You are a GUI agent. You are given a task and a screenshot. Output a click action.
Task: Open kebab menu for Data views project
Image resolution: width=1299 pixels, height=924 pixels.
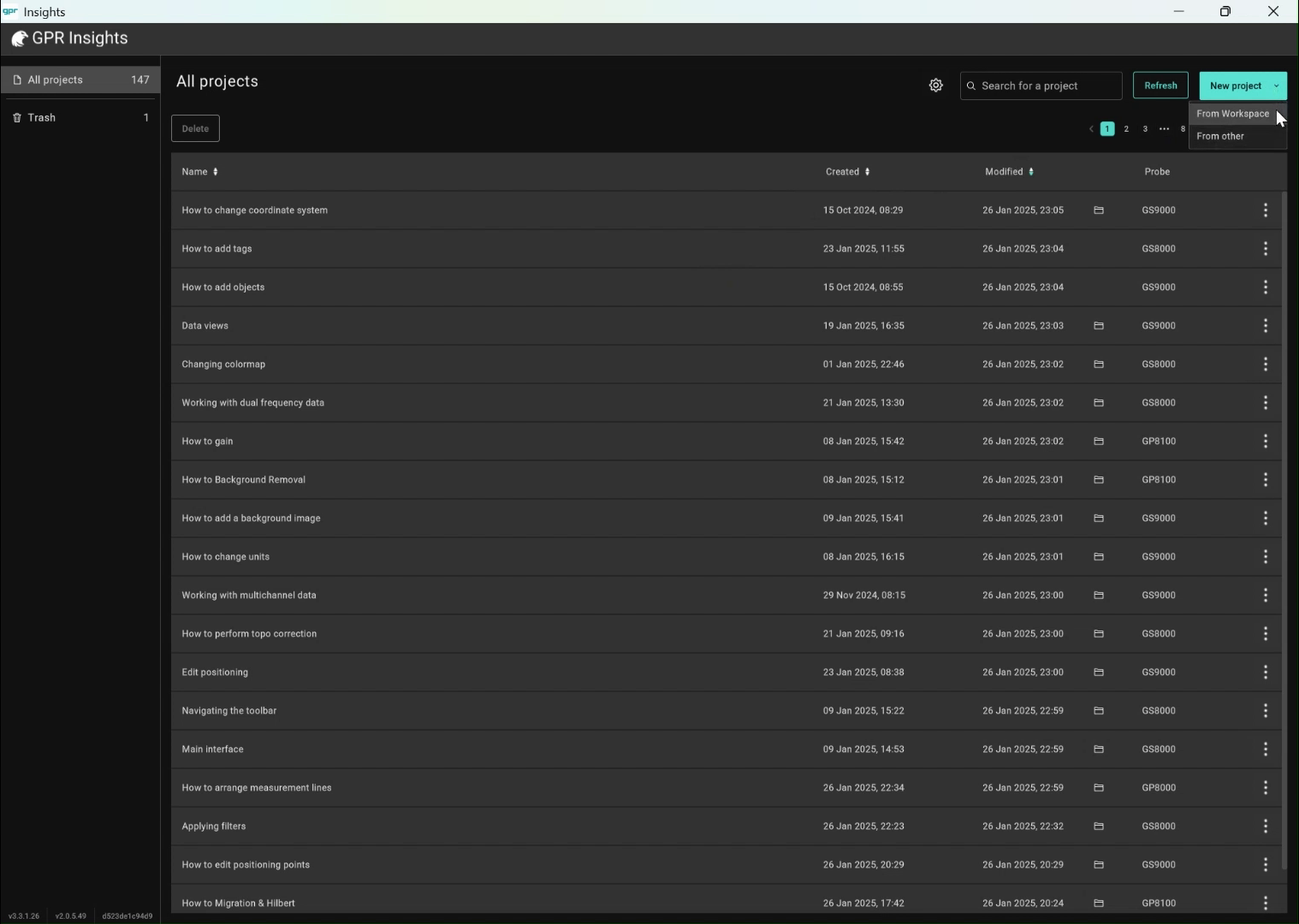tap(1266, 326)
